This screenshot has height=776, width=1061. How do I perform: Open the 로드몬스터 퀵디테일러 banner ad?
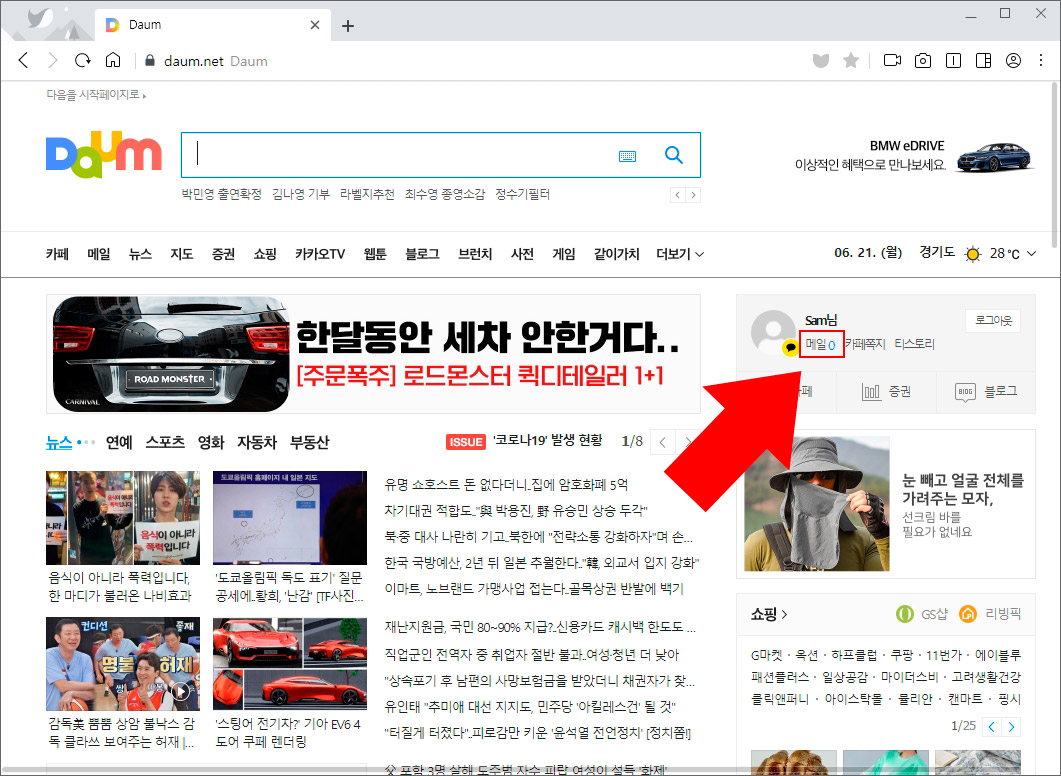pyautogui.click(x=374, y=354)
